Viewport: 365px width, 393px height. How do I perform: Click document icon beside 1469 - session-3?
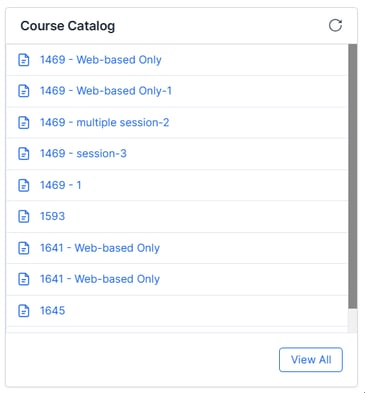[x=23, y=154]
